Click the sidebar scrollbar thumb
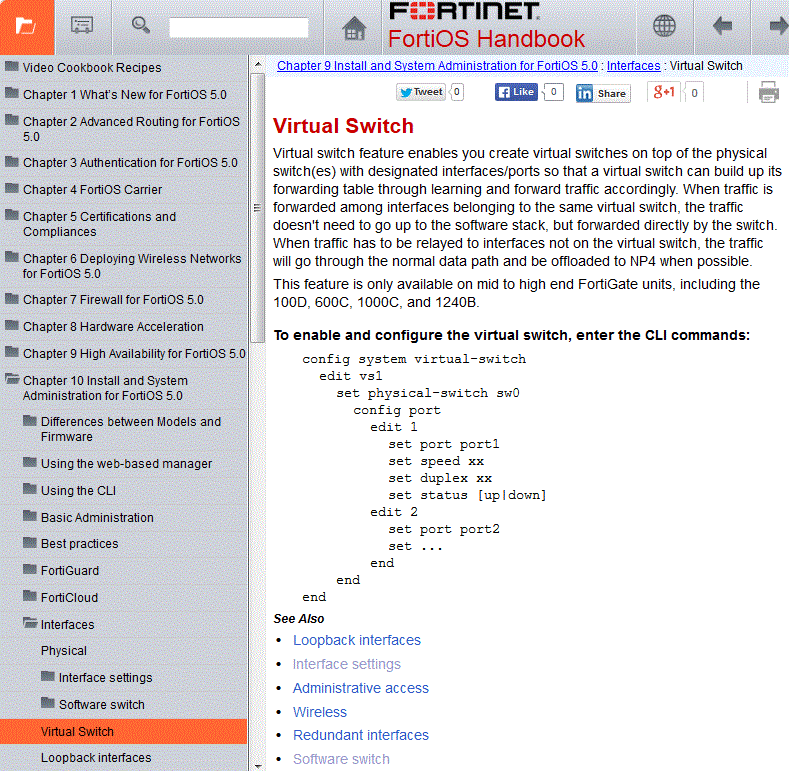The height and width of the screenshot is (771, 789). [258, 208]
